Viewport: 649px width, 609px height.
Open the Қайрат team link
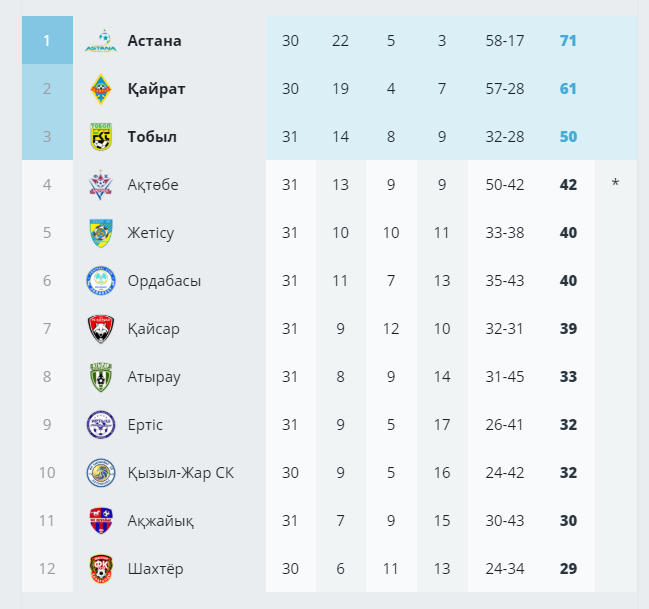pos(156,89)
